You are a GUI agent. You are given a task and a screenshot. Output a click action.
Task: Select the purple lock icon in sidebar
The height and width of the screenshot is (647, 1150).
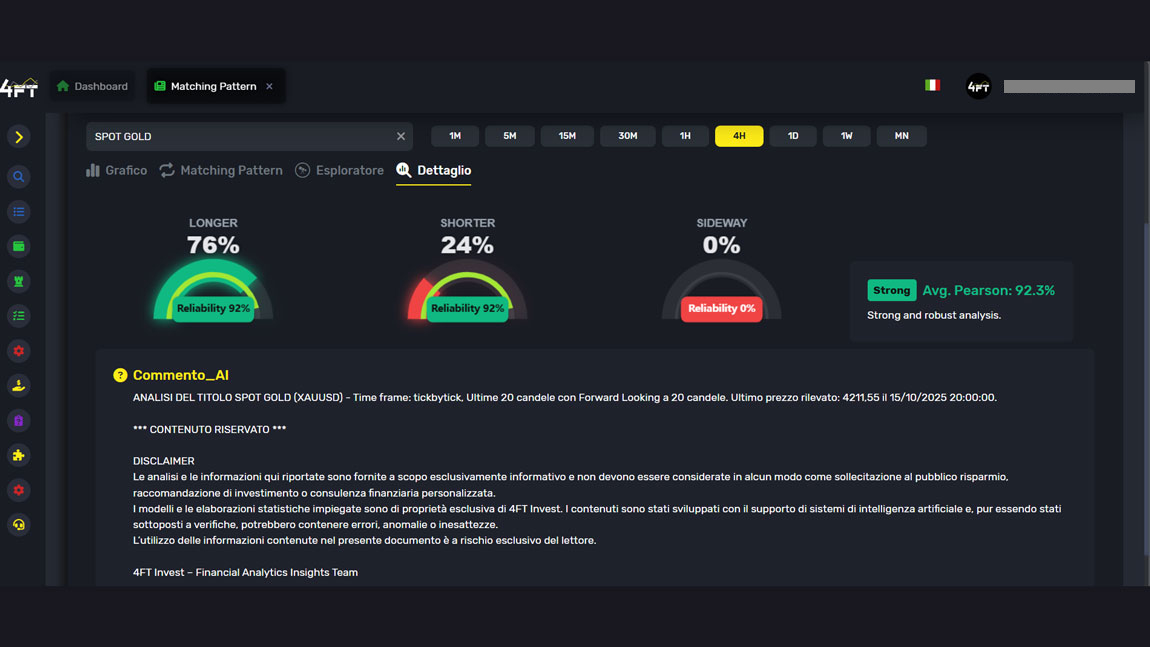click(18, 420)
